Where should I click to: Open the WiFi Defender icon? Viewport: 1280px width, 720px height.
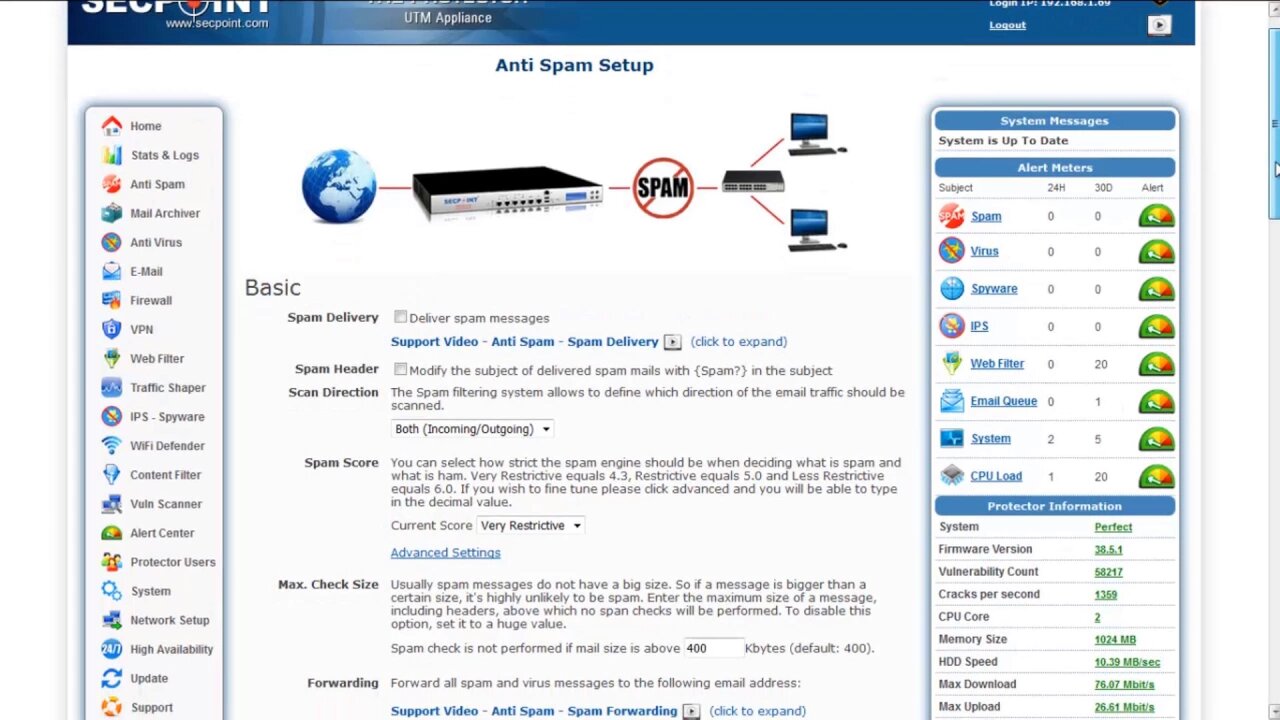pos(111,445)
